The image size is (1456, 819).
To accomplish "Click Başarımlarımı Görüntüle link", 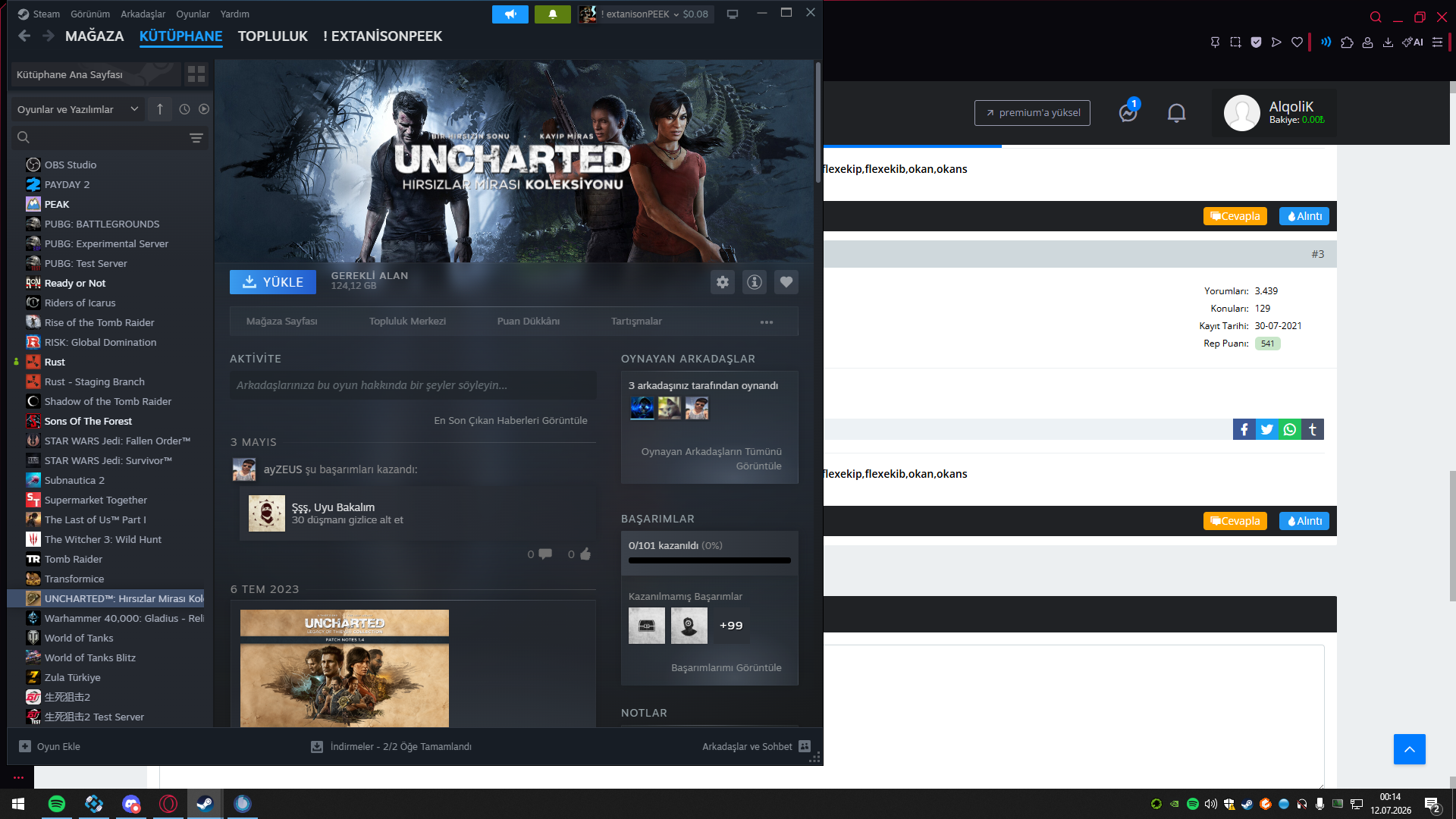I will (x=726, y=668).
